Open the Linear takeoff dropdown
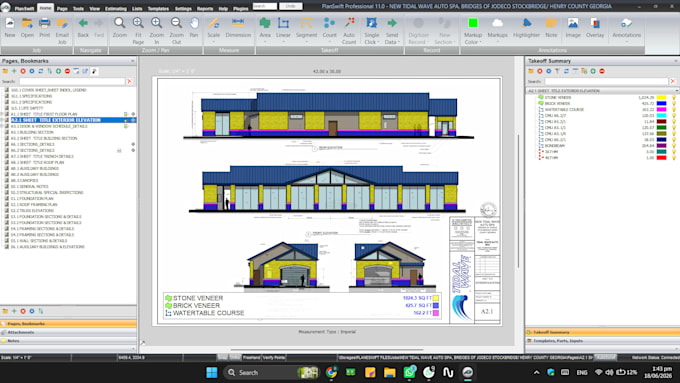 (283, 42)
